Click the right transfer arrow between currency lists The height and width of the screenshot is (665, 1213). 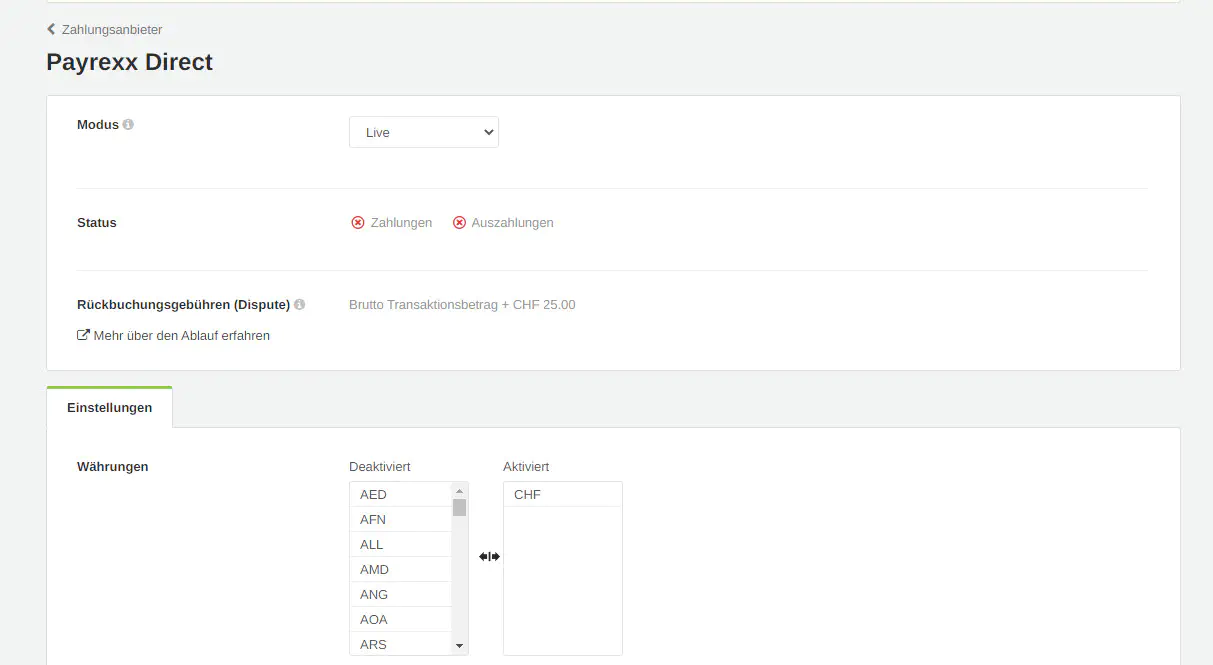pos(494,556)
